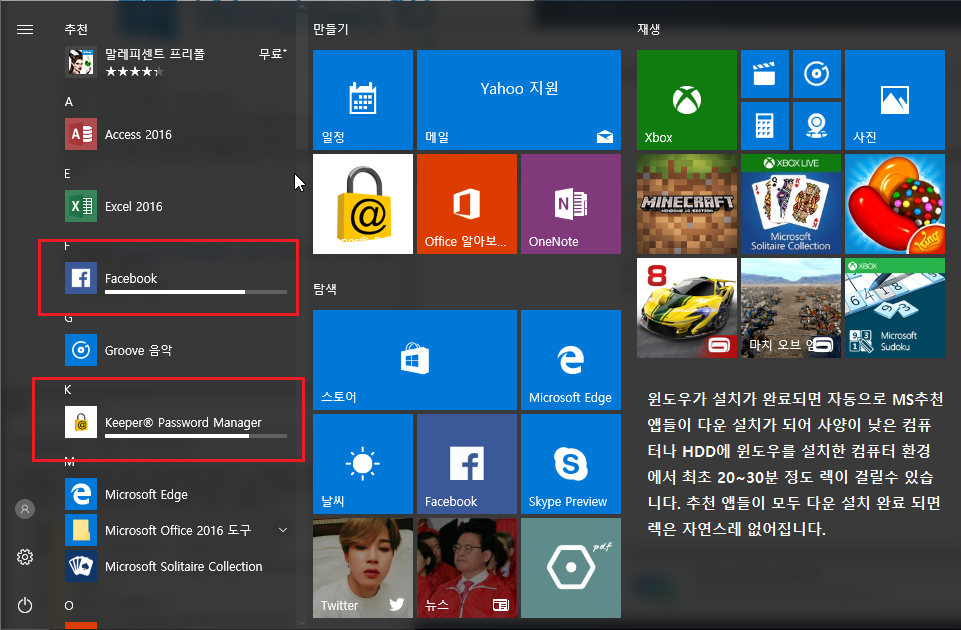Launch the Calculator small tile
The image size is (961, 630).
tap(765, 126)
